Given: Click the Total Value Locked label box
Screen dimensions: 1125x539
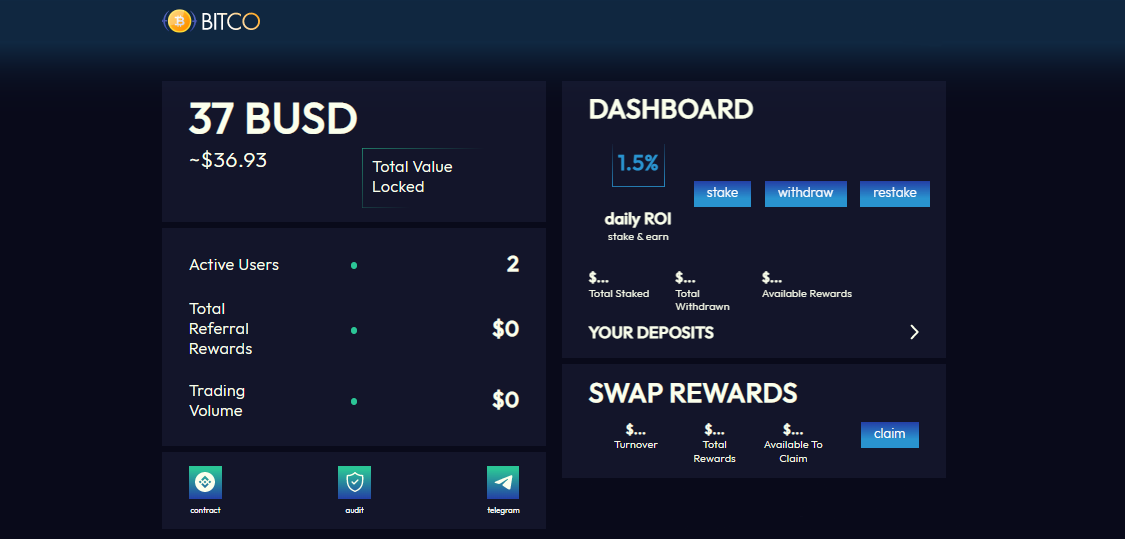Looking at the screenshot, I should point(423,177).
